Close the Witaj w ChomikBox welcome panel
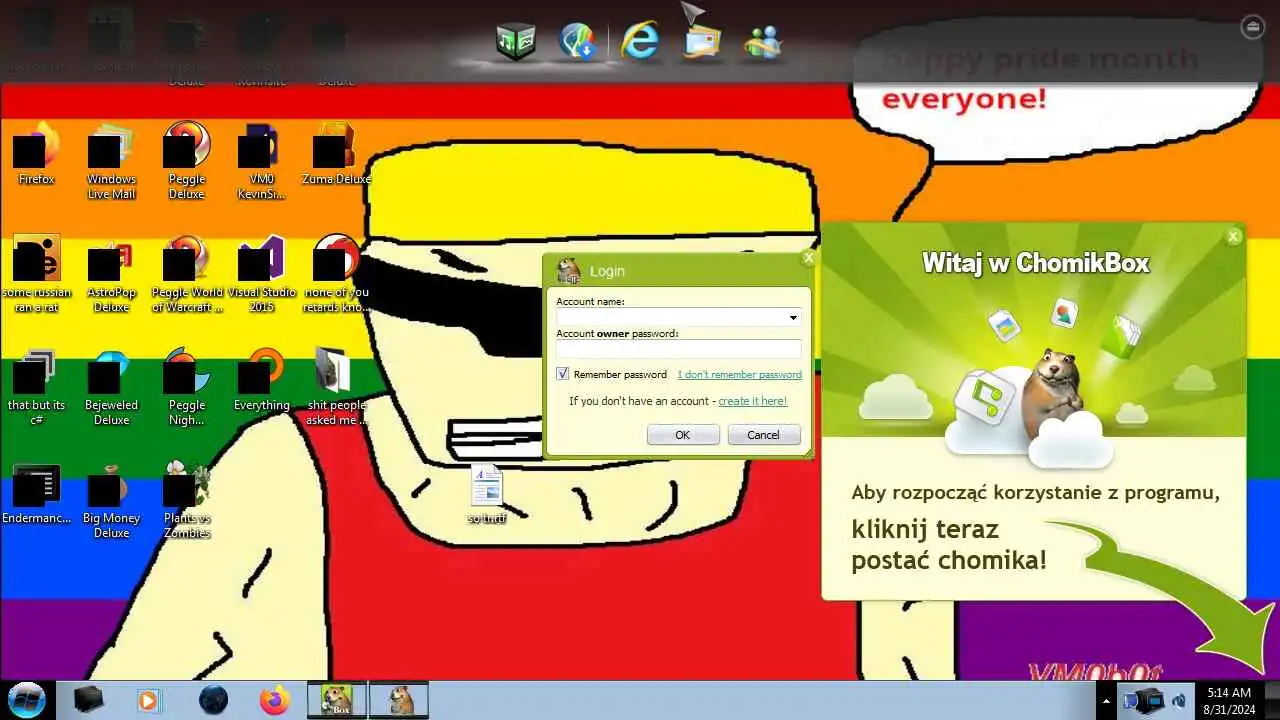Viewport: 1280px width, 720px height. coord(1233,236)
